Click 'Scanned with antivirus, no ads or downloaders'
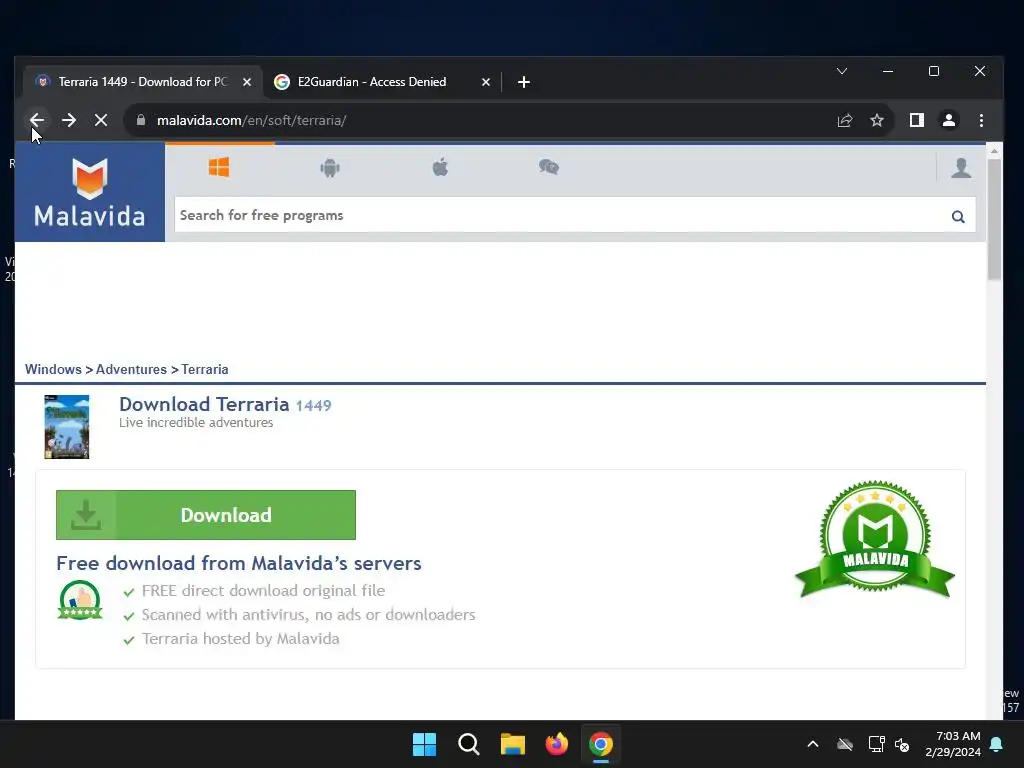This screenshot has height=768, width=1024. pos(308,615)
